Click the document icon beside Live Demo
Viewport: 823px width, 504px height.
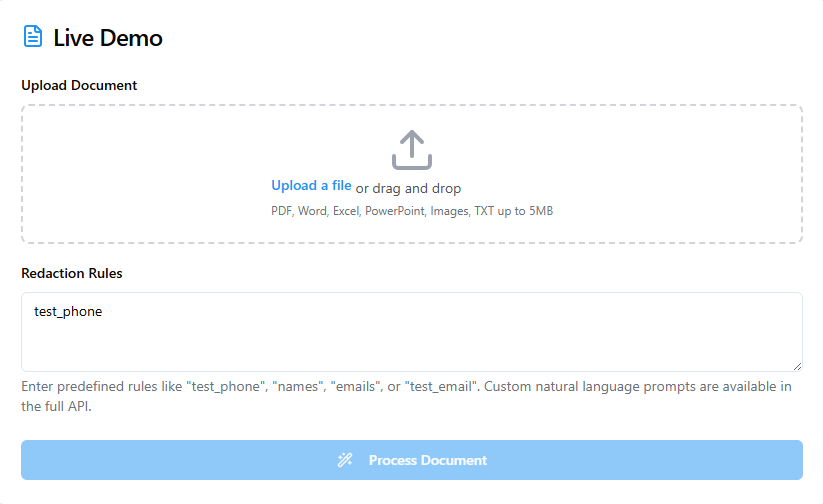(x=33, y=38)
